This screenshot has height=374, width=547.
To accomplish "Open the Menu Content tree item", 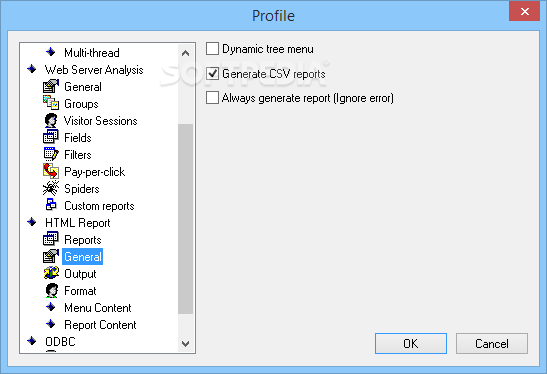I will tap(98, 308).
